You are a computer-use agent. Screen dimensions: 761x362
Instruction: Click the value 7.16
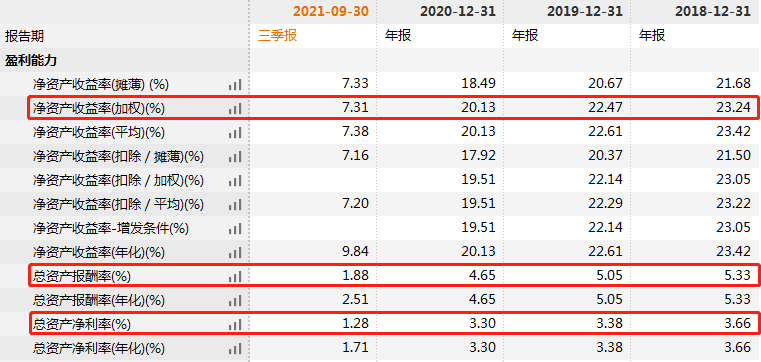pyautogui.click(x=355, y=155)
